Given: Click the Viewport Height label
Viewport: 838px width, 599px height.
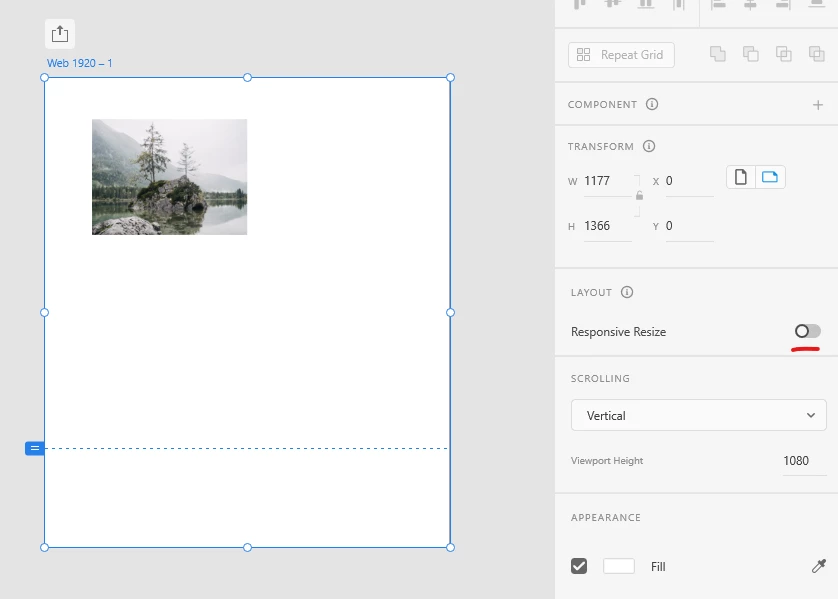Looking at the screenshot, I should 607,461.
